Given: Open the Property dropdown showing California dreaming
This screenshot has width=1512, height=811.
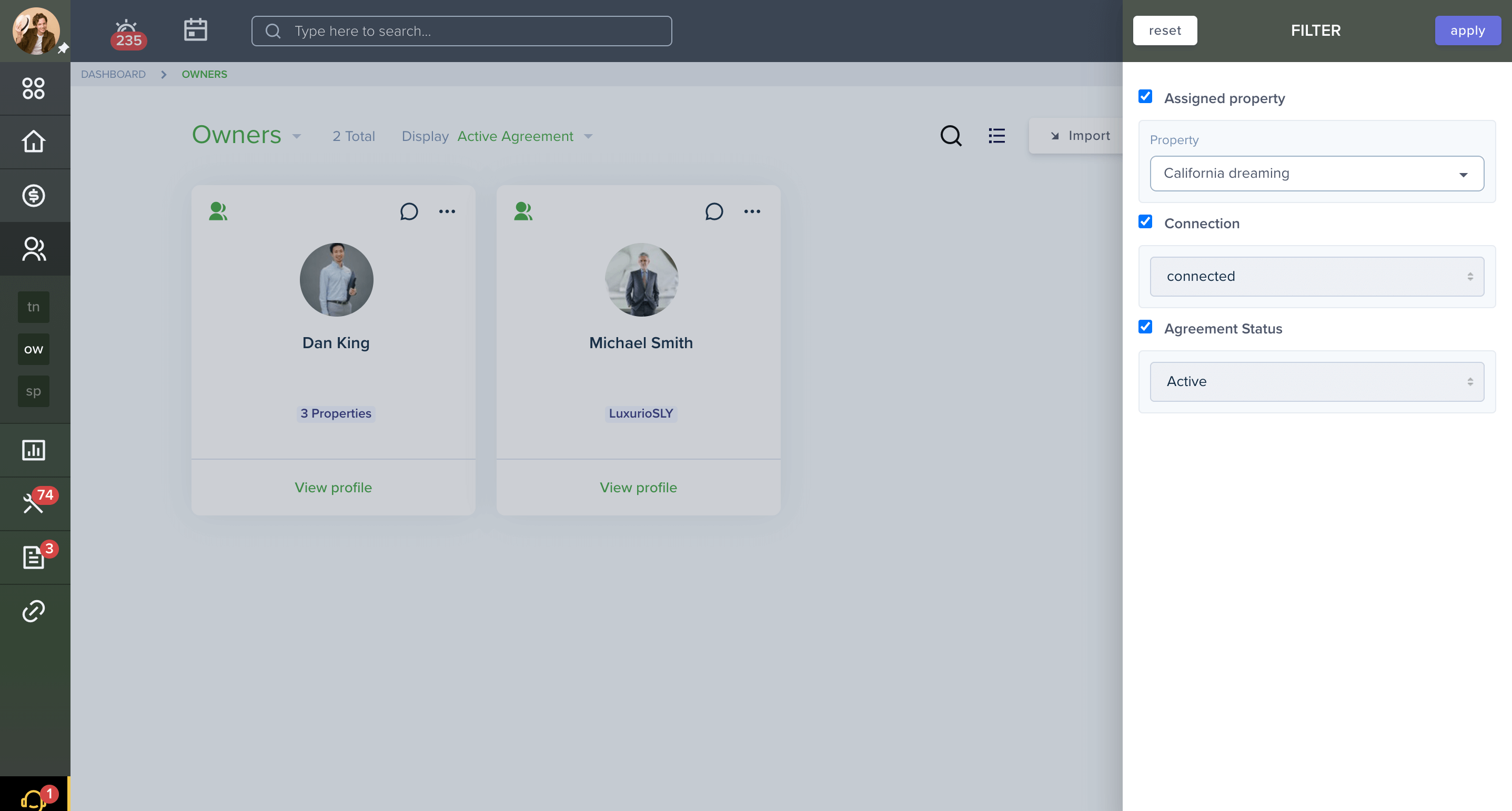Looking at the screenshot, I should (x=1316, y=174).
